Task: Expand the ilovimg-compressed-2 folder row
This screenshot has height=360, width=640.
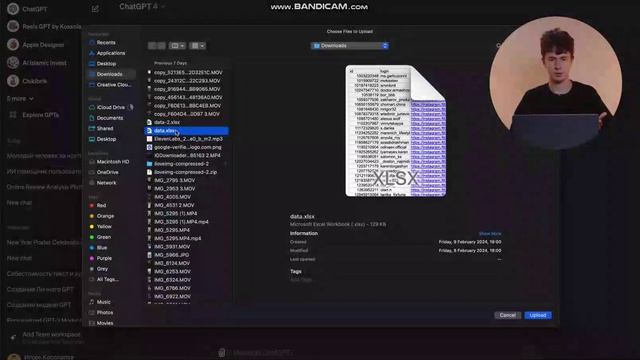Action: point(226,164)
